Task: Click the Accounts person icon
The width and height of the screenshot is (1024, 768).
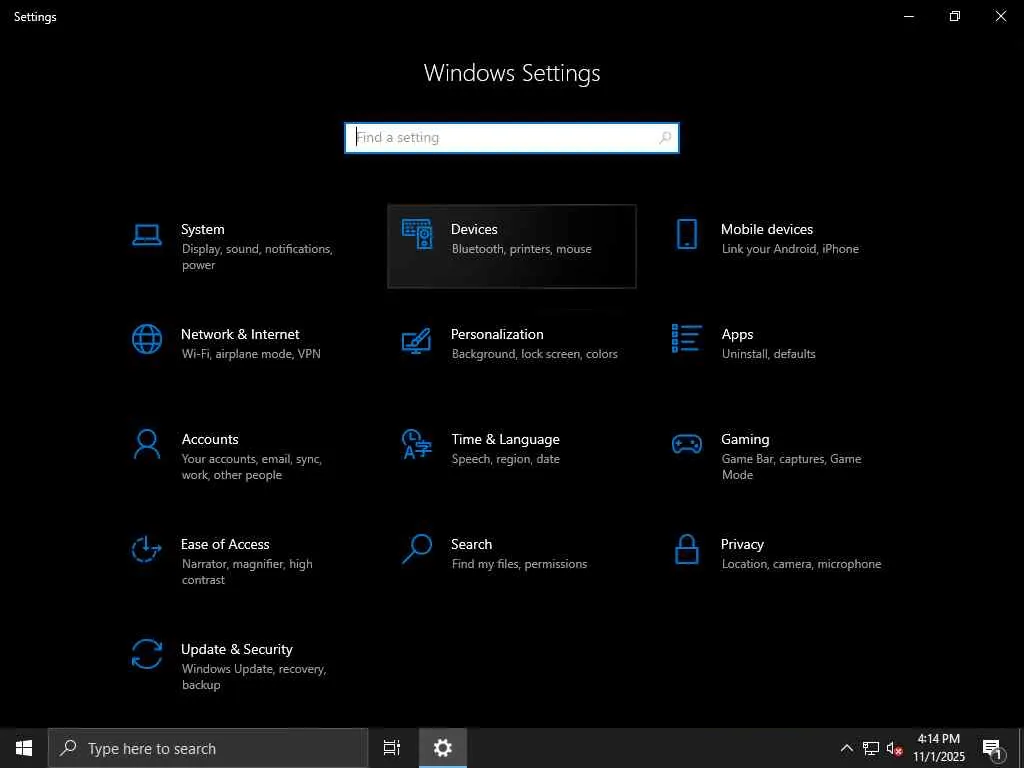Action: click(147, 444)
